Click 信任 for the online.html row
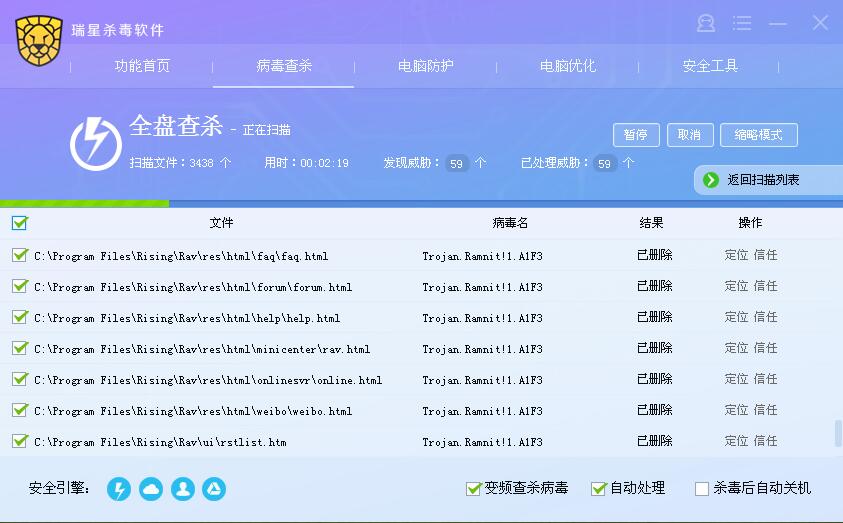Image resolution: width=843 pixels, height=523 pixels. pyautogui.click(x=766, y=379)
